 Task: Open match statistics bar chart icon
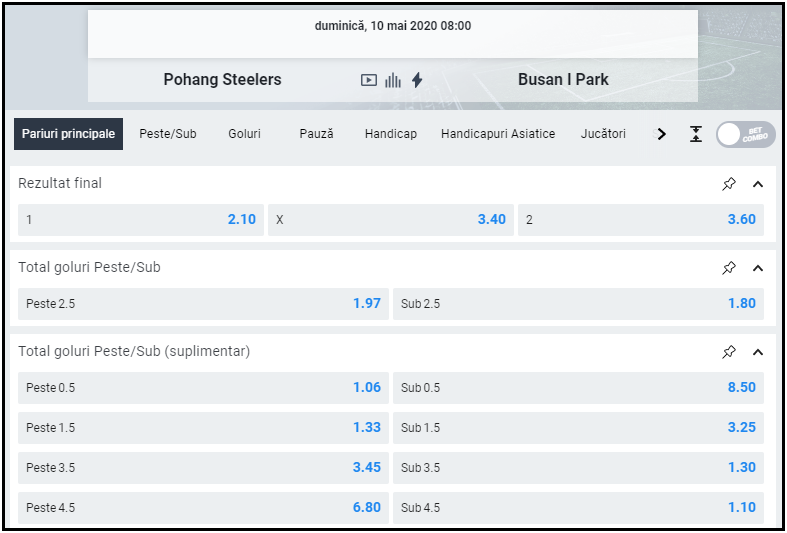[393, 80]
